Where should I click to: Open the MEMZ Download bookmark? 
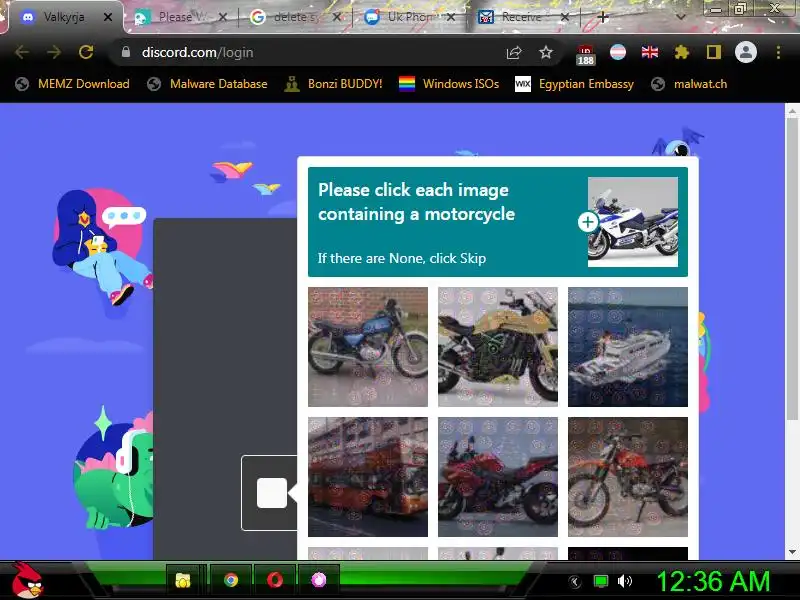72,84
